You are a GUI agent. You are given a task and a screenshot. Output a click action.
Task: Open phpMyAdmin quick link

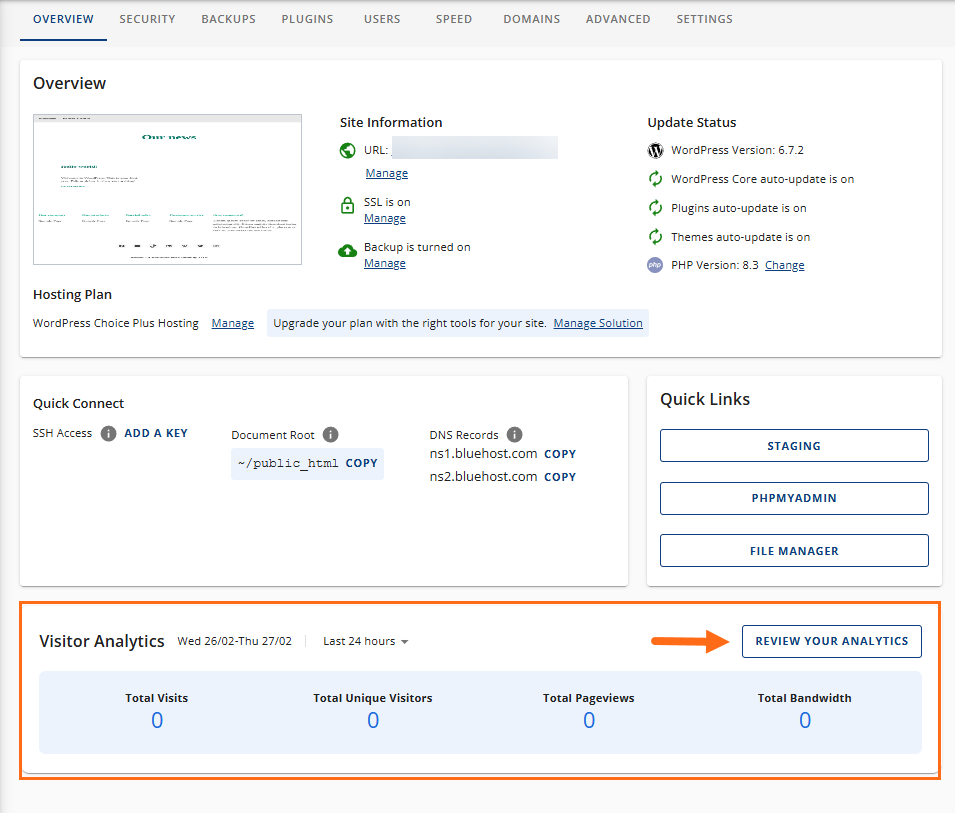click(794, 498)
